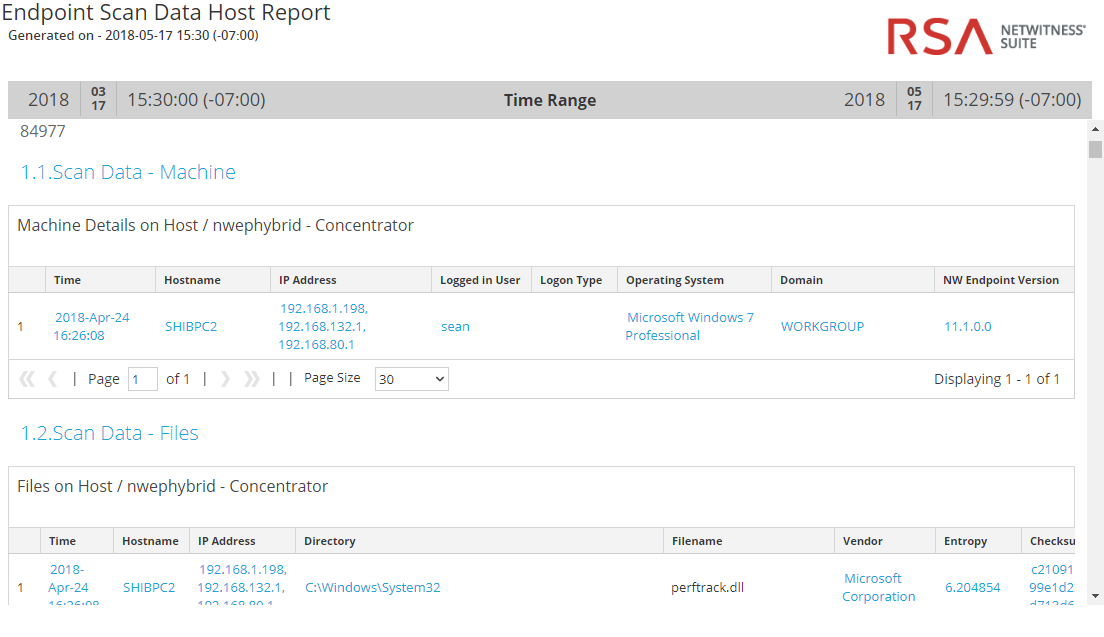
Task: Sort by the Filename column header
Action: pos(696,541)
